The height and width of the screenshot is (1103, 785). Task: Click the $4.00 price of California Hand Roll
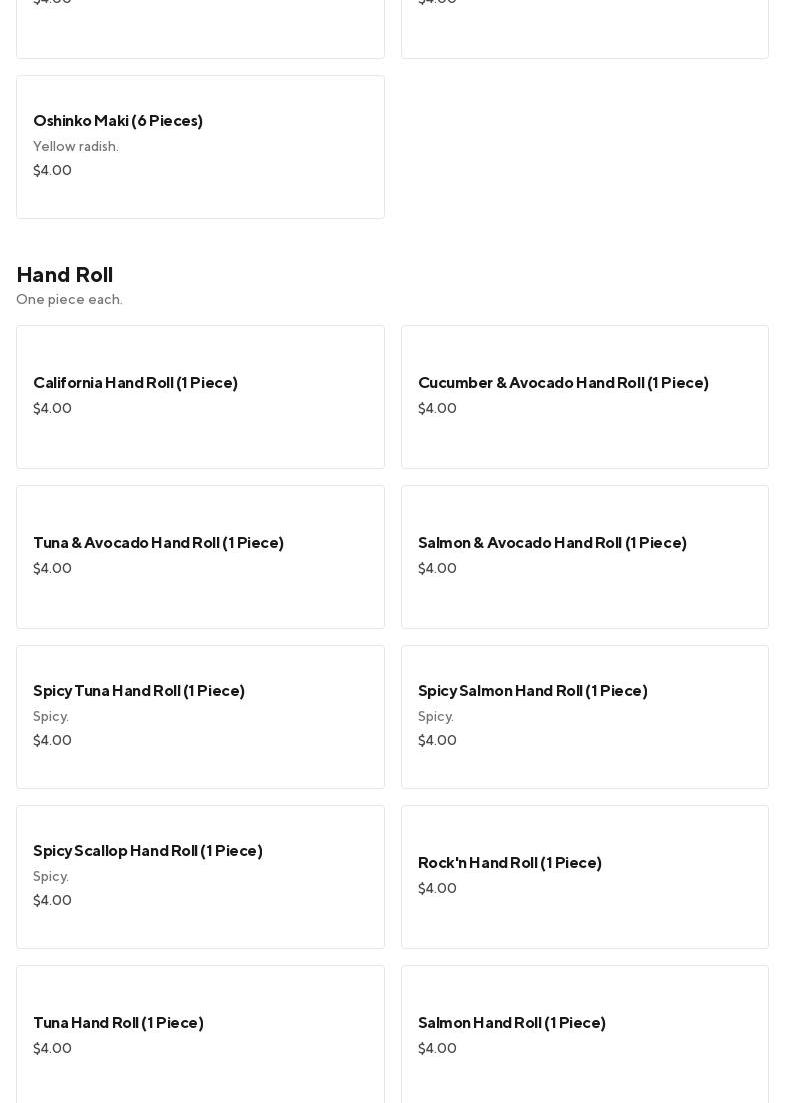(52, 409)
